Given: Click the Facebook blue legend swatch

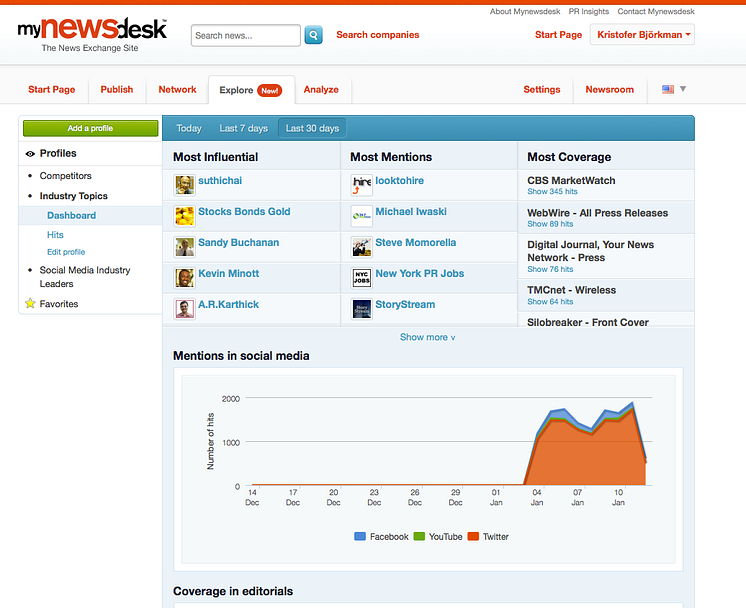Looking at the screenshot, I should pyautogui.click(x=360, y=537).
